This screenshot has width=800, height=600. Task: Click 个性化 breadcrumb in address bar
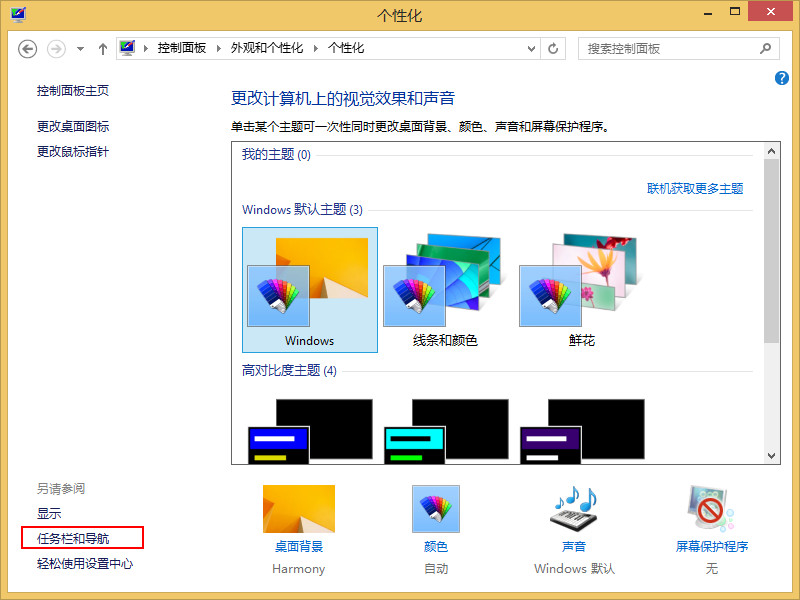(x=346, y=48)
